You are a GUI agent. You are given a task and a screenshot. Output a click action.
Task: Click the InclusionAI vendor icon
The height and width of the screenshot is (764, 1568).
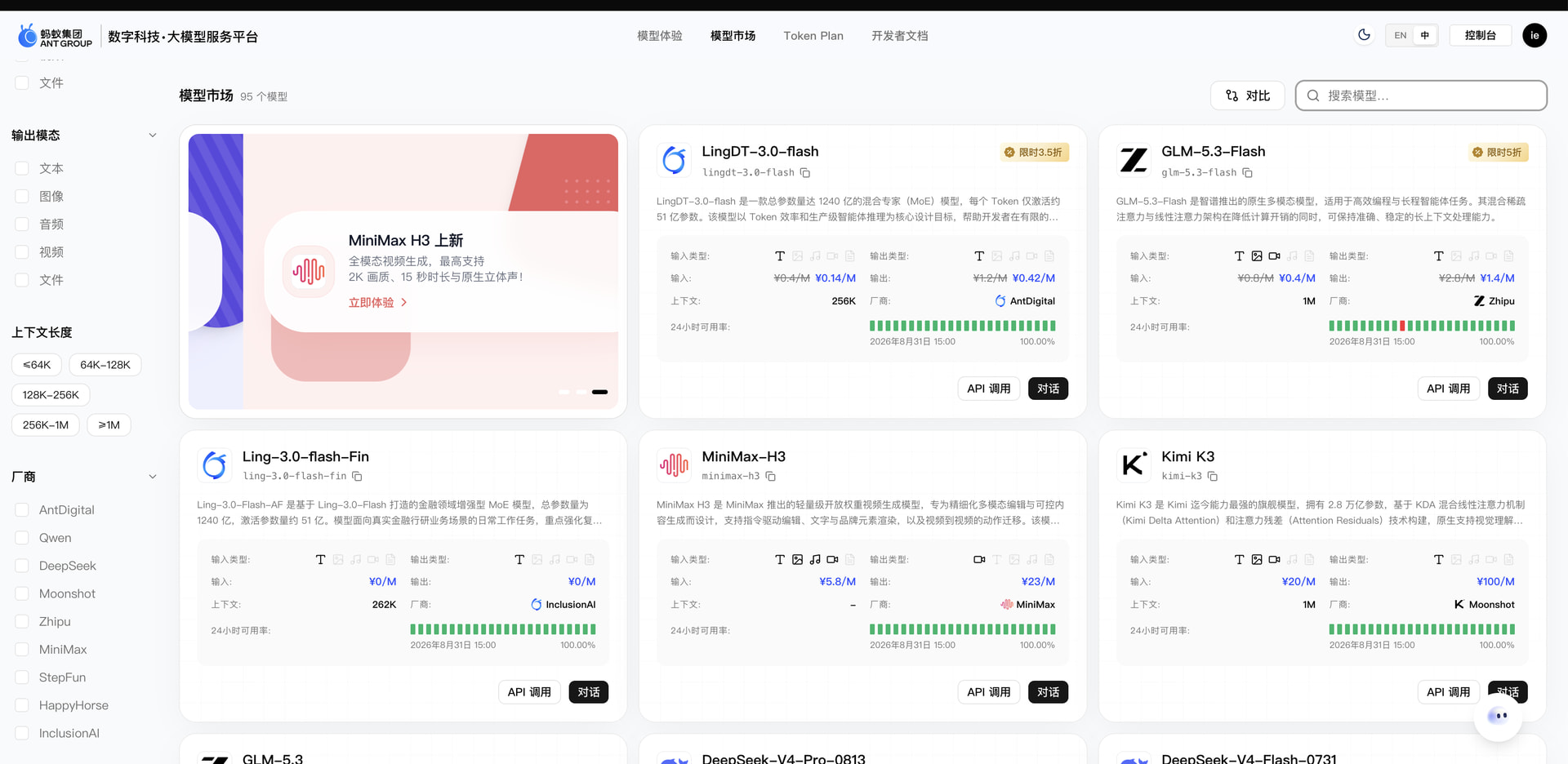(537, 605)
